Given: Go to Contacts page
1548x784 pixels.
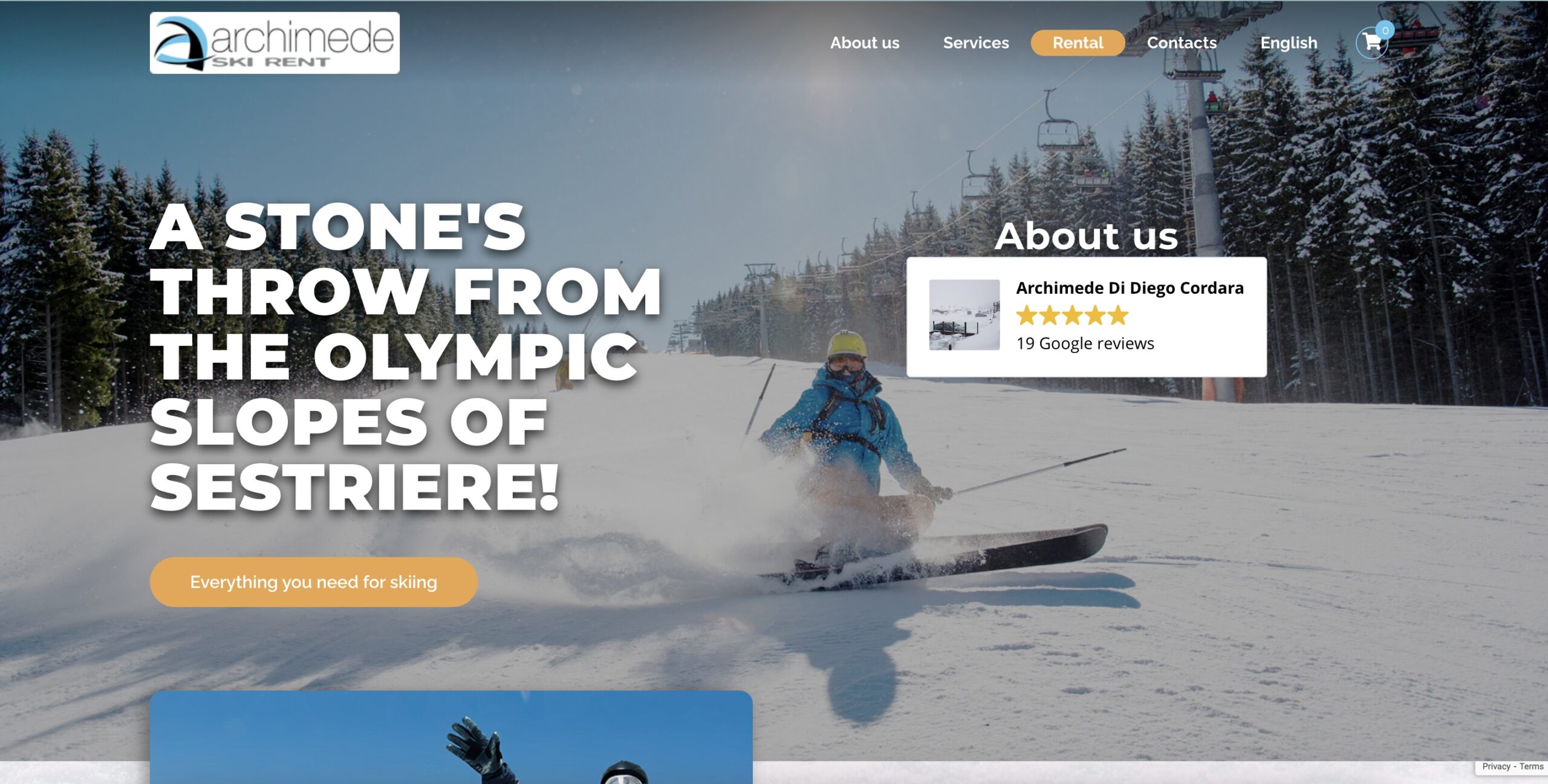Looking at the screenshot, I should point(1182,43).
